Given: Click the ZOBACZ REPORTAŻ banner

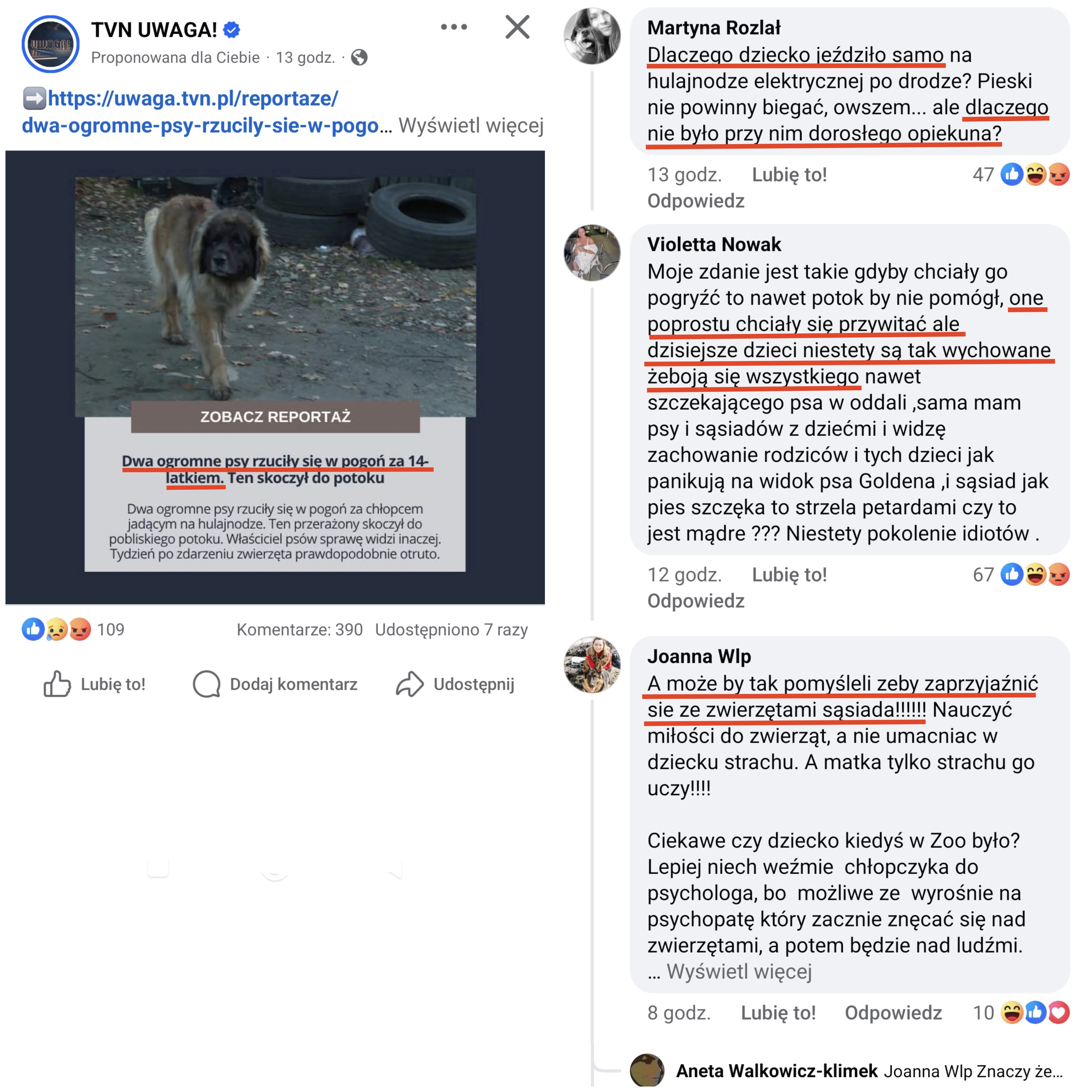Looking at the screenshot, I should [x=275, y=417].
